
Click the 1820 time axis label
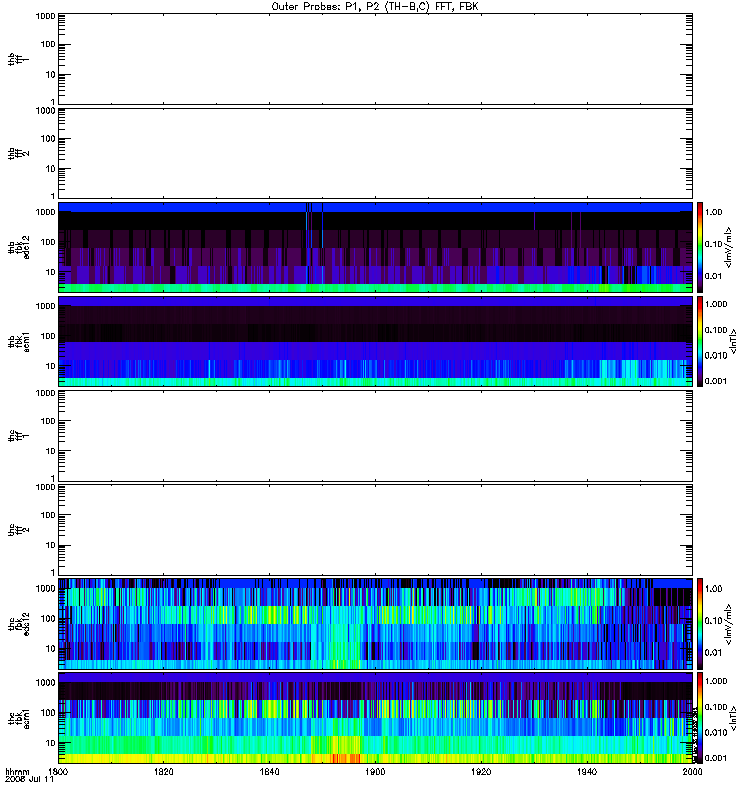[x=163, y=772]
